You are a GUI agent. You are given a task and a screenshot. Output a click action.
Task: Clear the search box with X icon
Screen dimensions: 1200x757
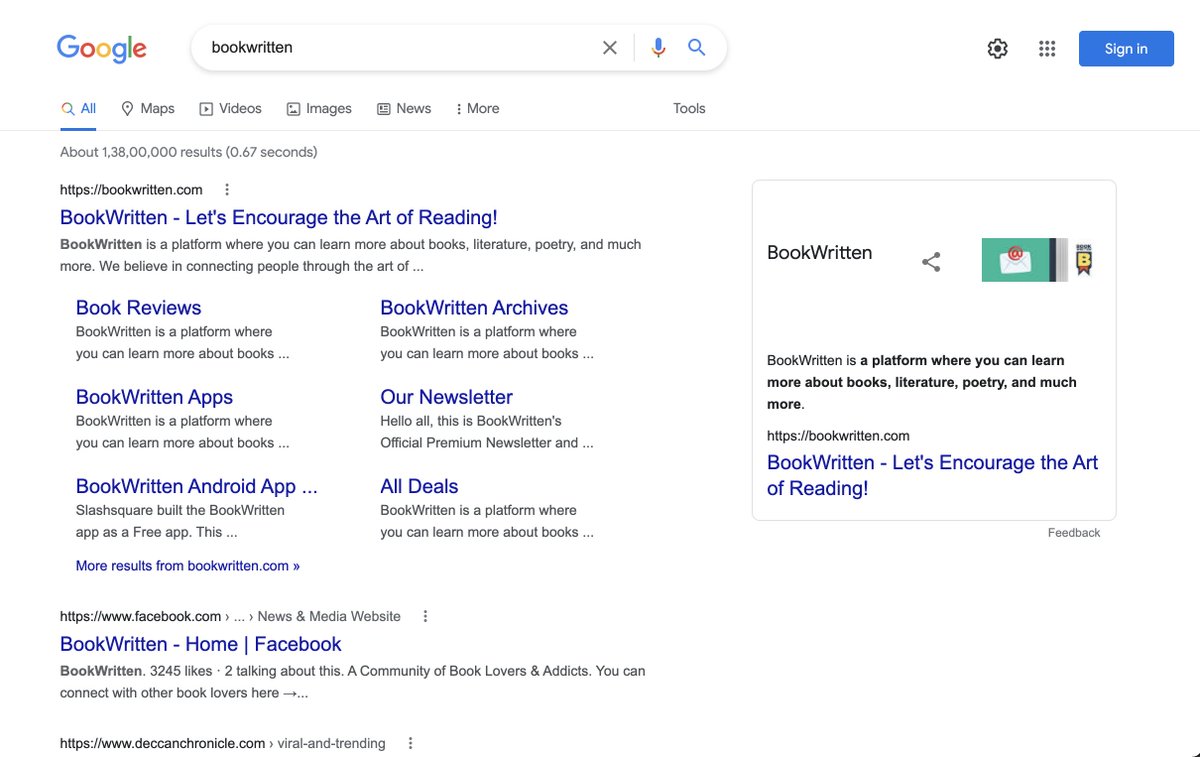(609, 48)
